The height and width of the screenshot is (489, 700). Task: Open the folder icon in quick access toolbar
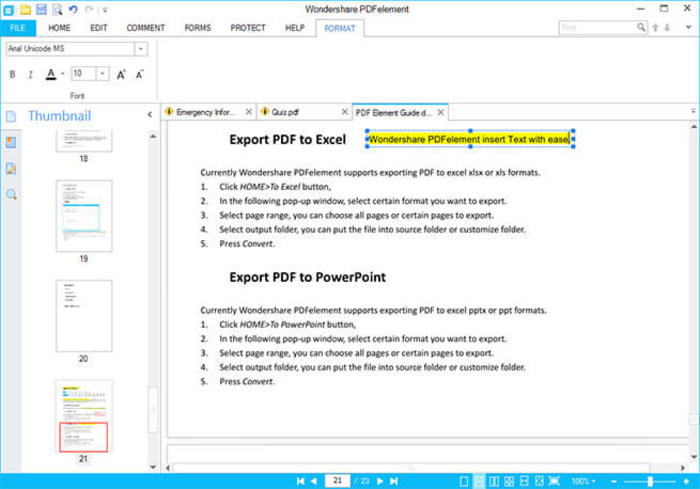click(25, 9)
